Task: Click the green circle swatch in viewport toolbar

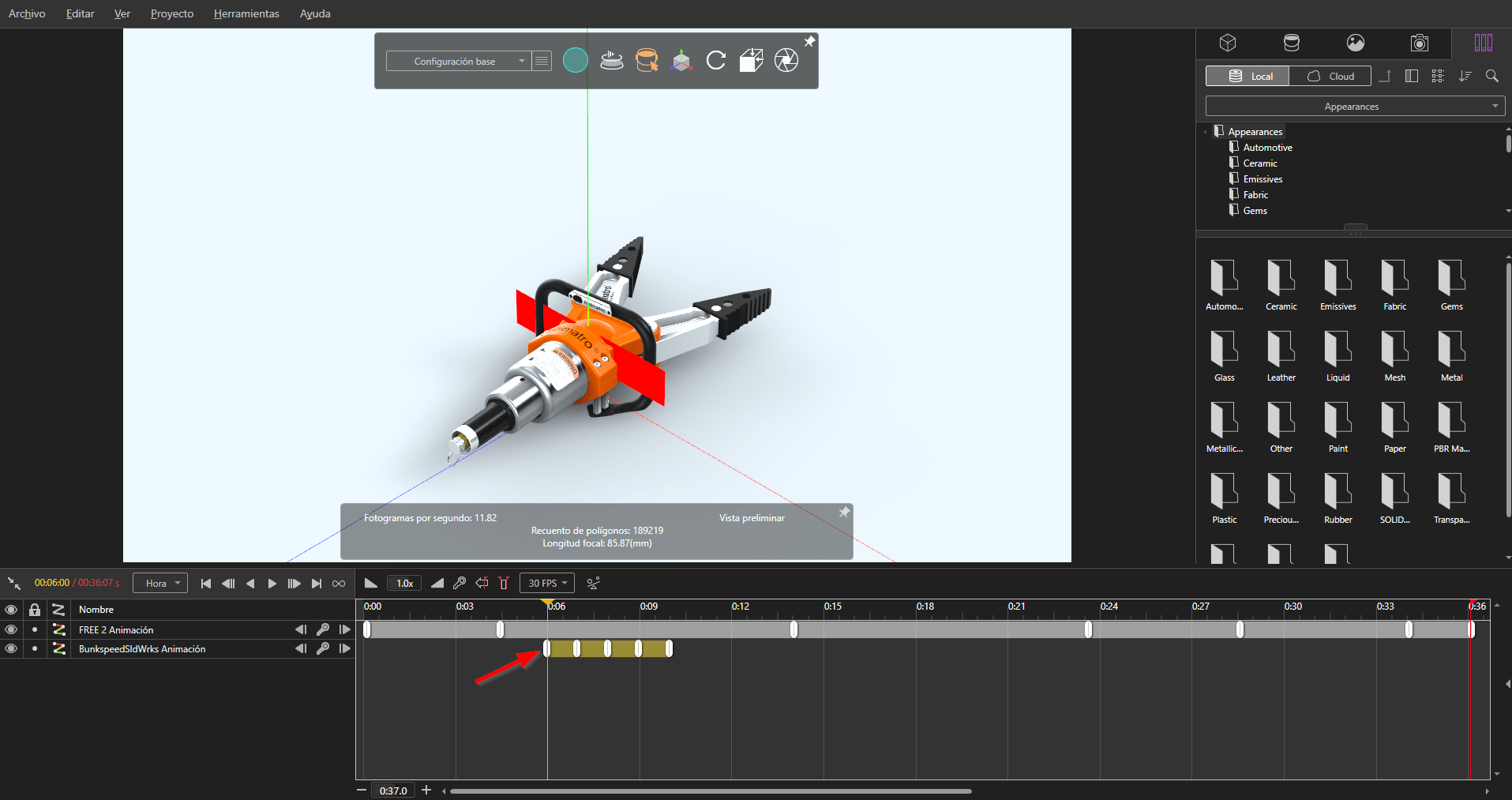Action: pos(576,60)
